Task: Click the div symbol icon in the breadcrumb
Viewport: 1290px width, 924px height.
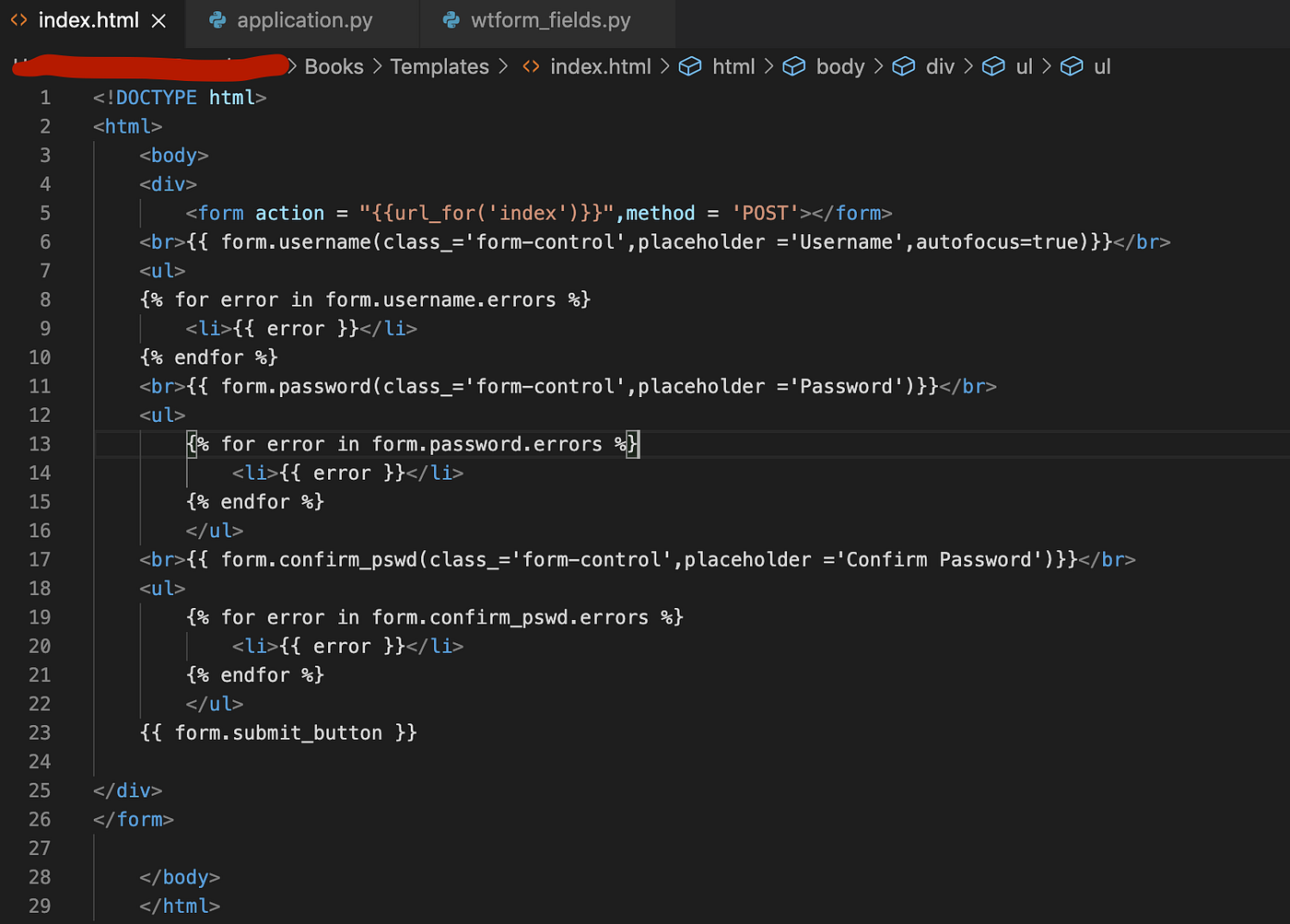Action: 904,66
